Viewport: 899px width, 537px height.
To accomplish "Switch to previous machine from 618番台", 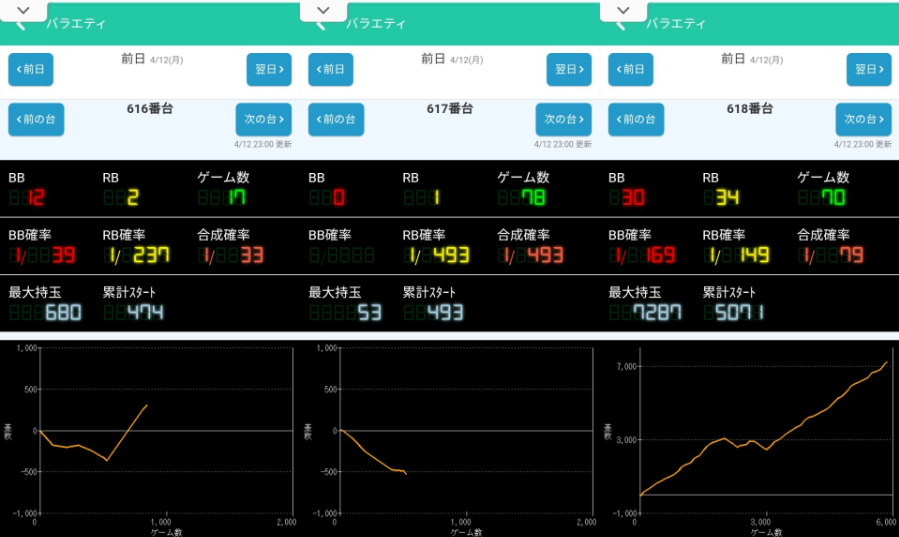I will [636, 119].
